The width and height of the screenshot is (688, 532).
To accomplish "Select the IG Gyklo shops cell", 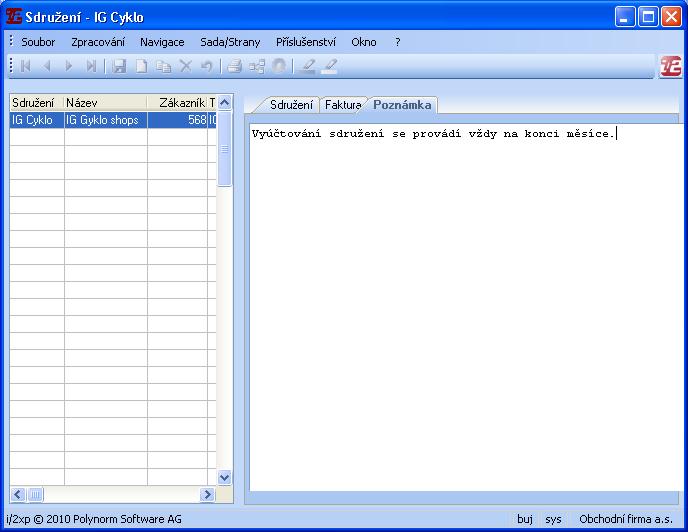I will pos(106,120).
